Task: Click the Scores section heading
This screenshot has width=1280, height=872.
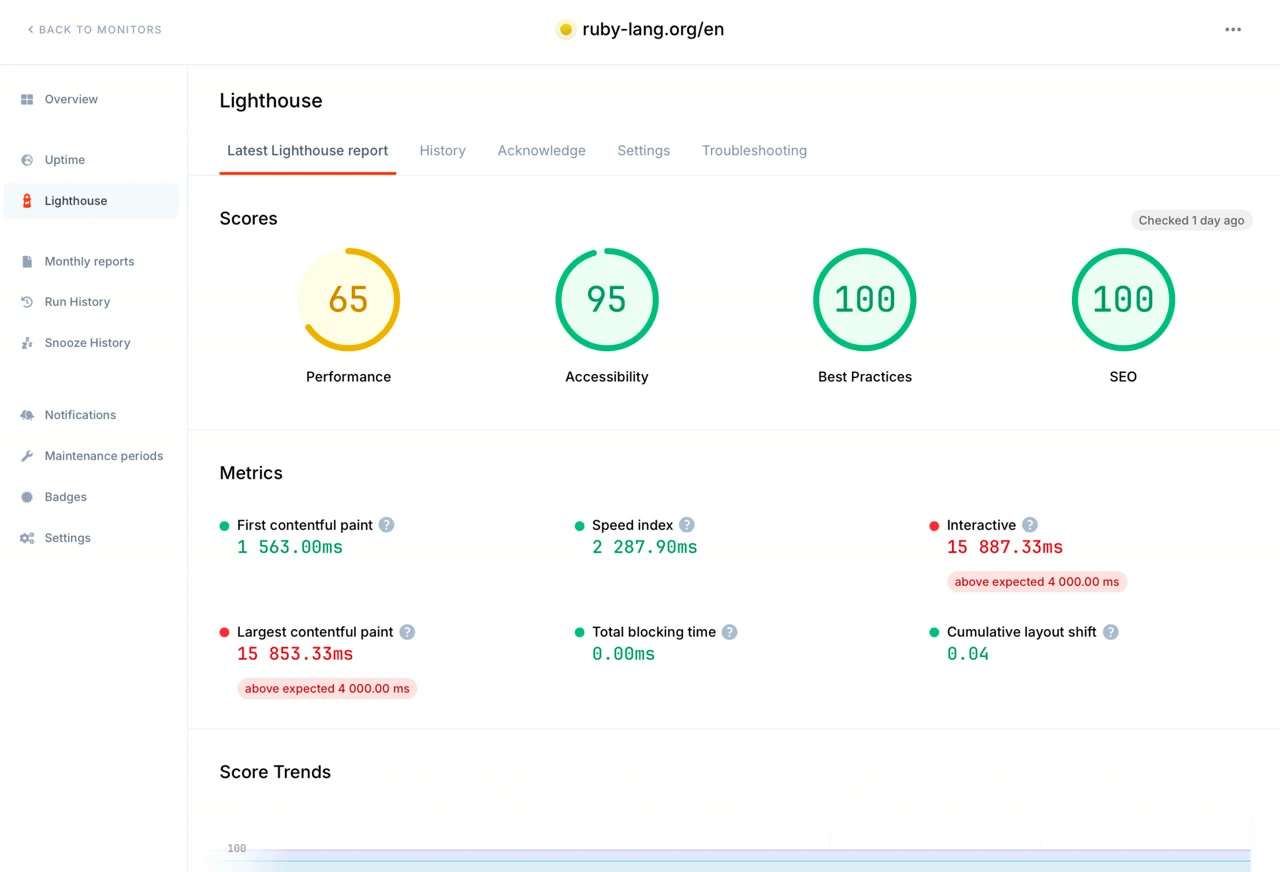Action: coord(248,219)
